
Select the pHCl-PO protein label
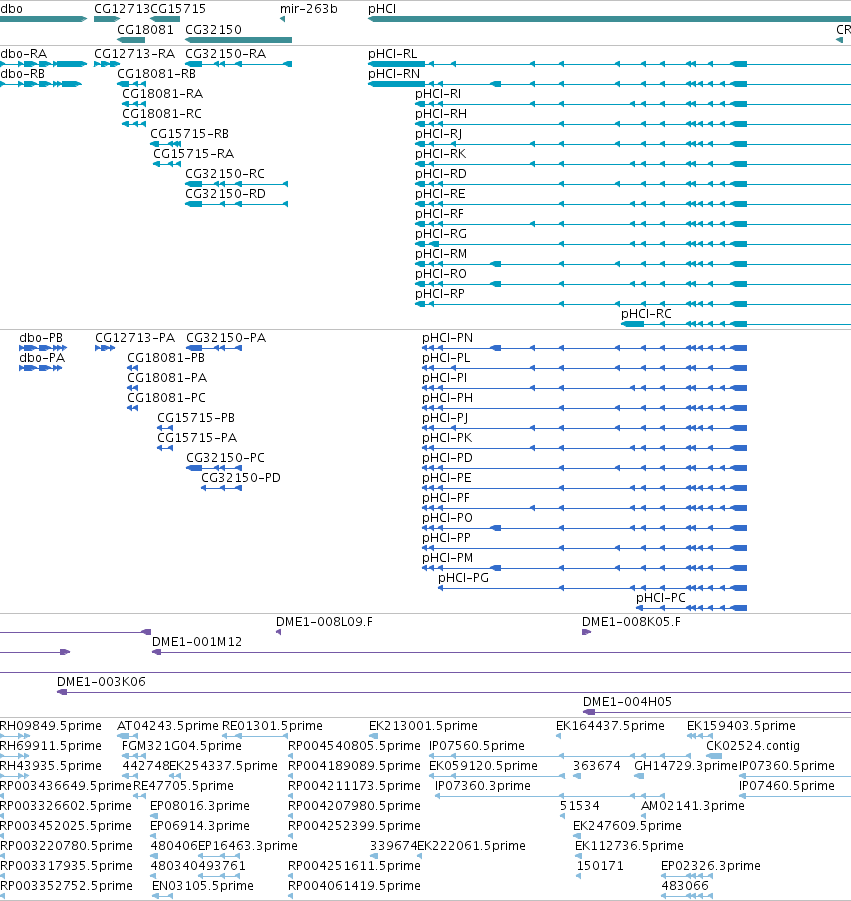447,518
